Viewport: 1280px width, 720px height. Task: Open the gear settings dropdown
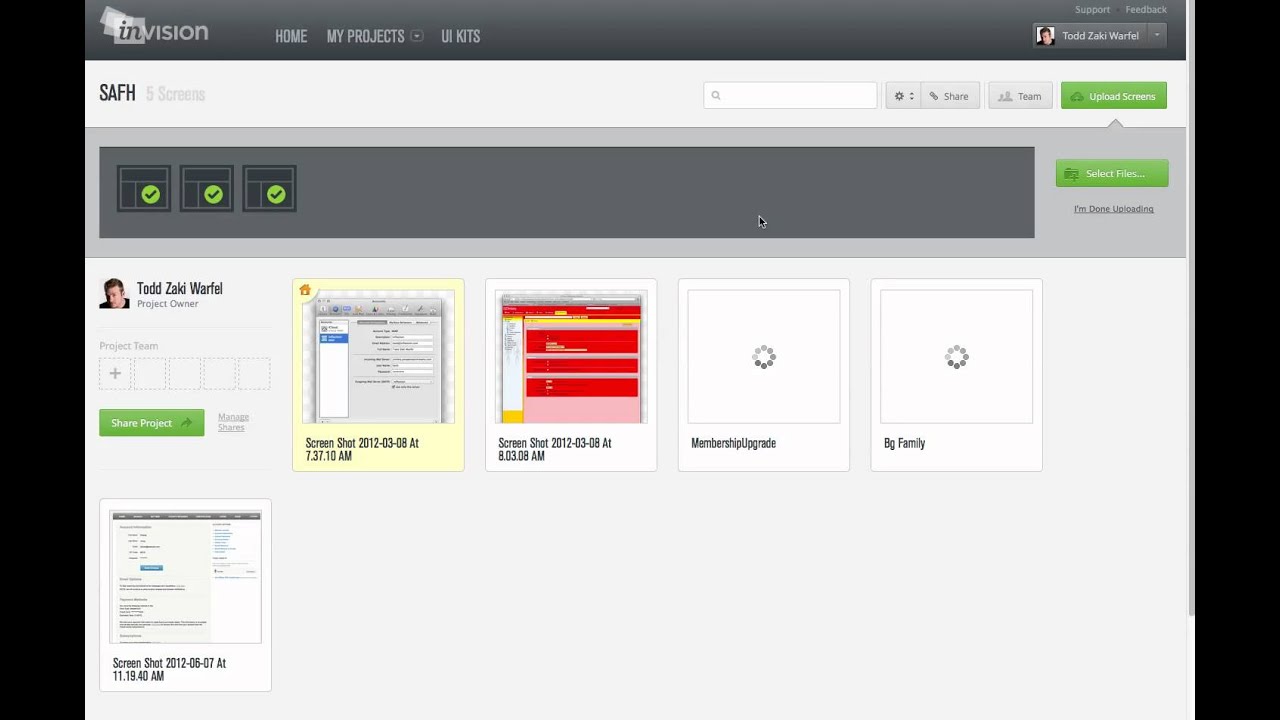[903, 96]
